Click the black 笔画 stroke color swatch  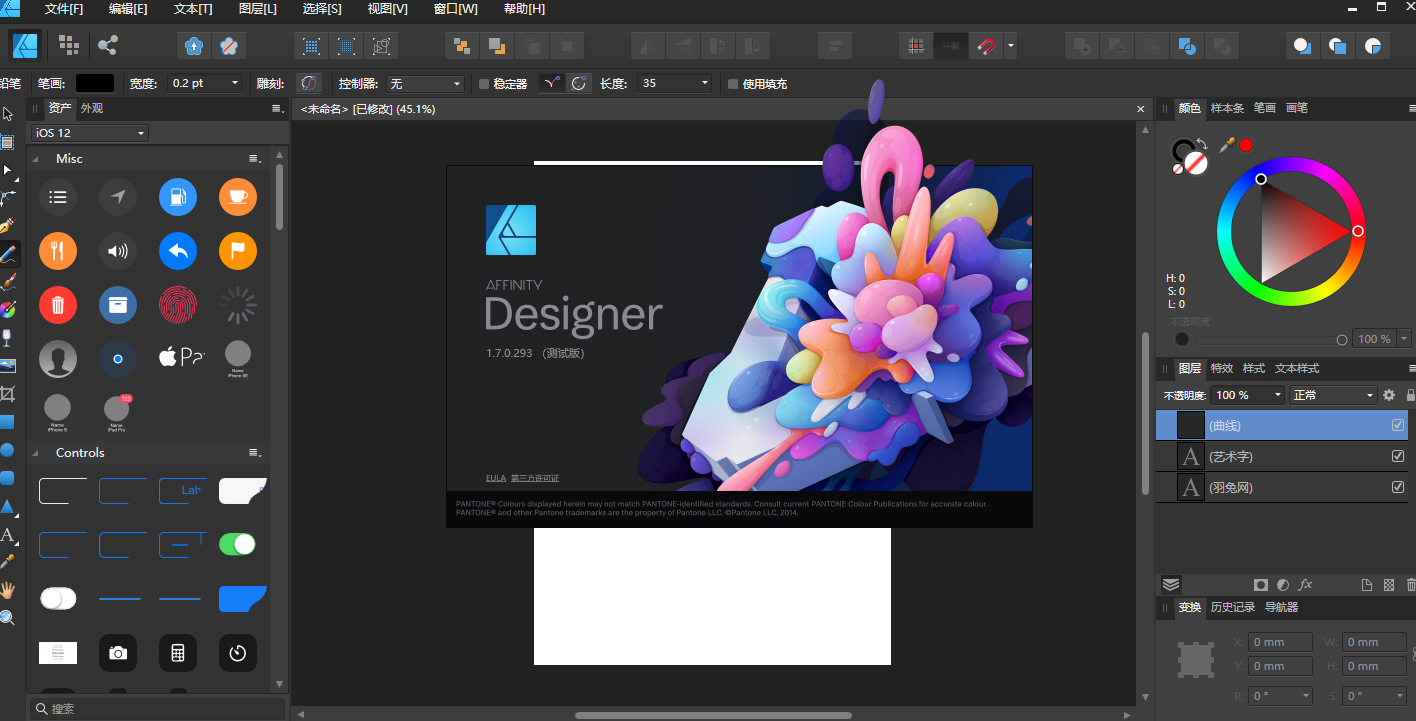(95, 84)
